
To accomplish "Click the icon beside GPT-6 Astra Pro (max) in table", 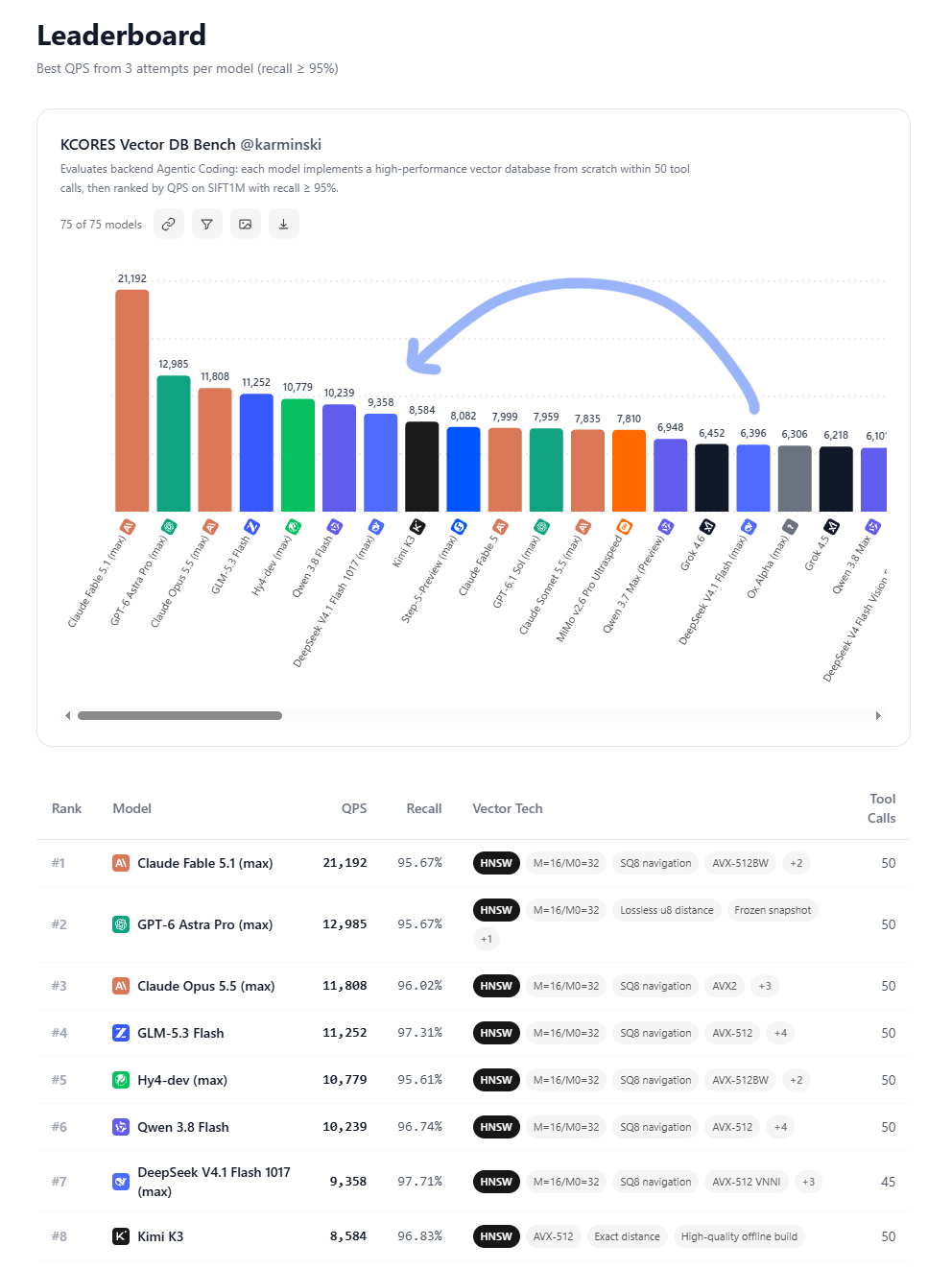I will 121,924.
